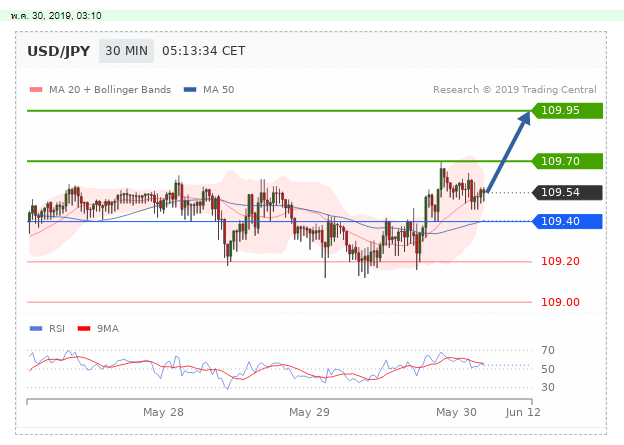Click the Jun 12 date label
The image size is (624, 445).
click(x=523, y=412)
